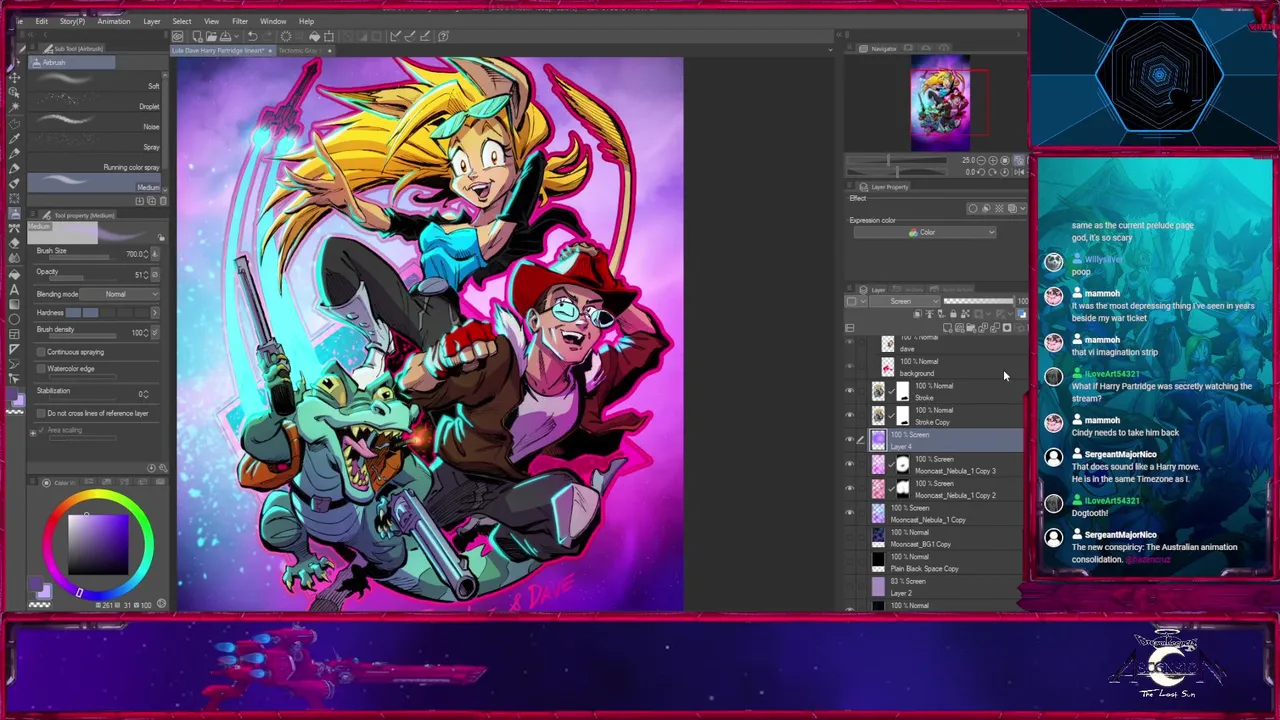Delete sub tool with trash icon
Screen dimensions: 1280x720
point(164,200)
